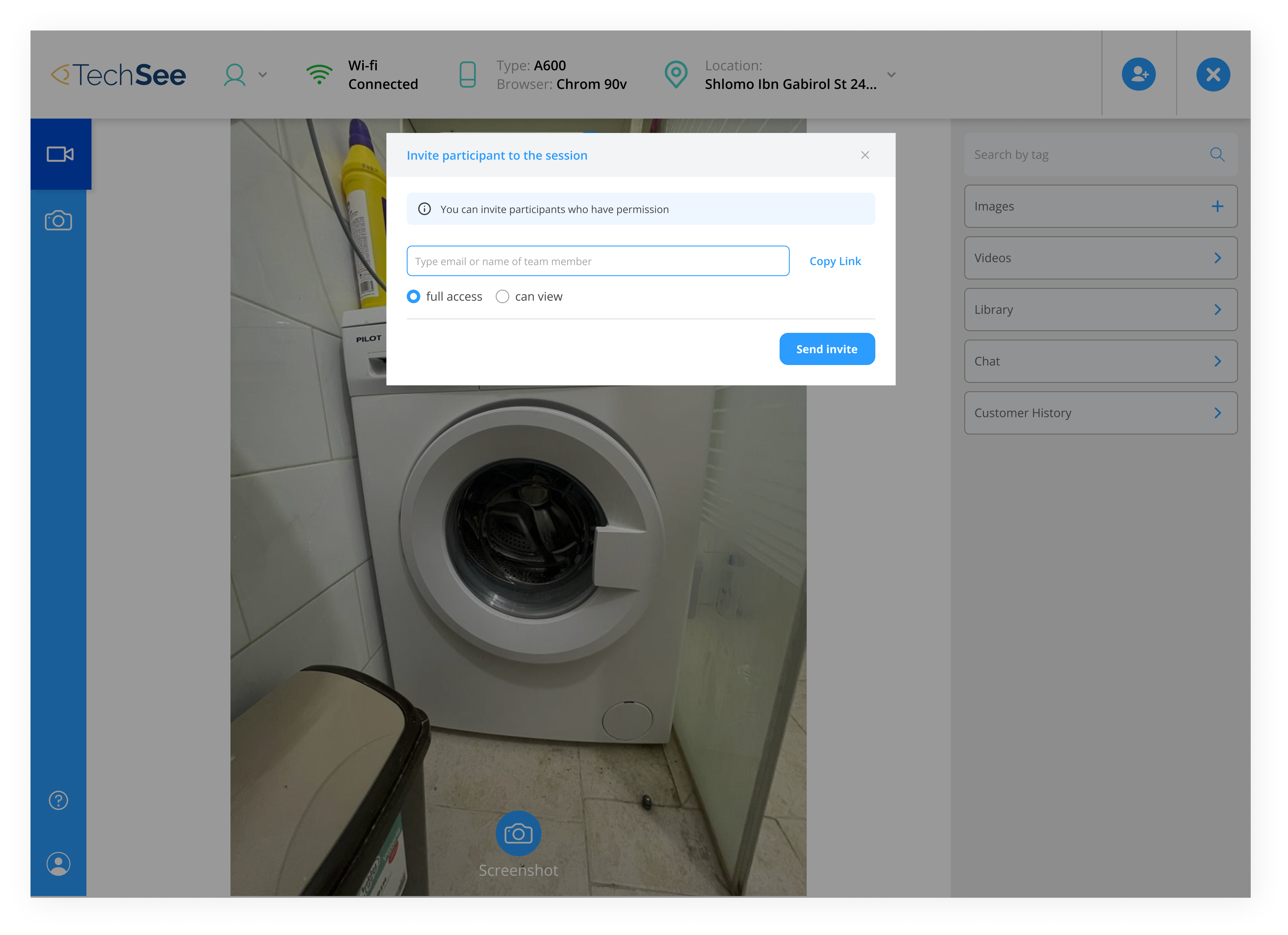The height and width of the screenshot is (935, 1288).
Task: Open the Videos section
Action: click(1101, 258)
